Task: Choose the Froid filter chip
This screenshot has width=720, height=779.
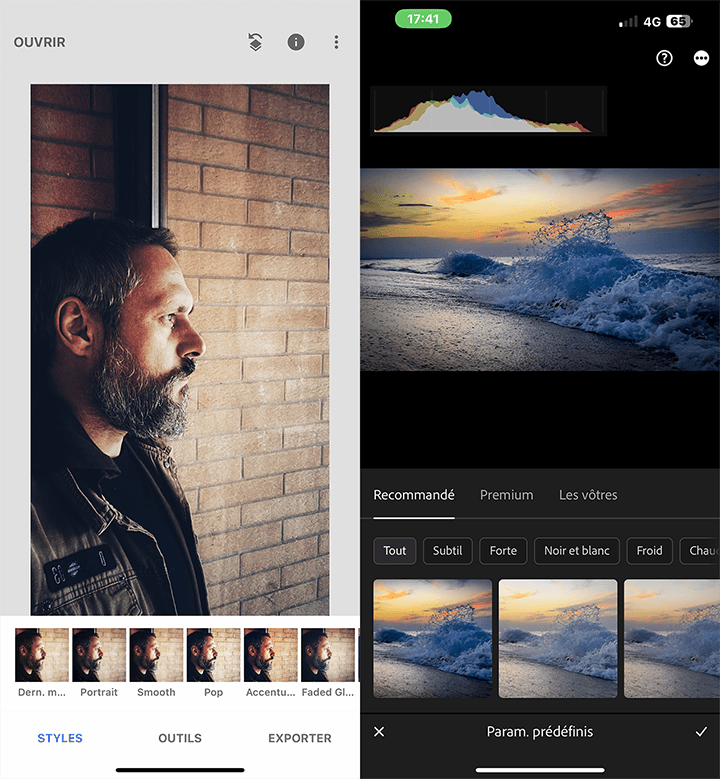Action: tap(649, 550)
